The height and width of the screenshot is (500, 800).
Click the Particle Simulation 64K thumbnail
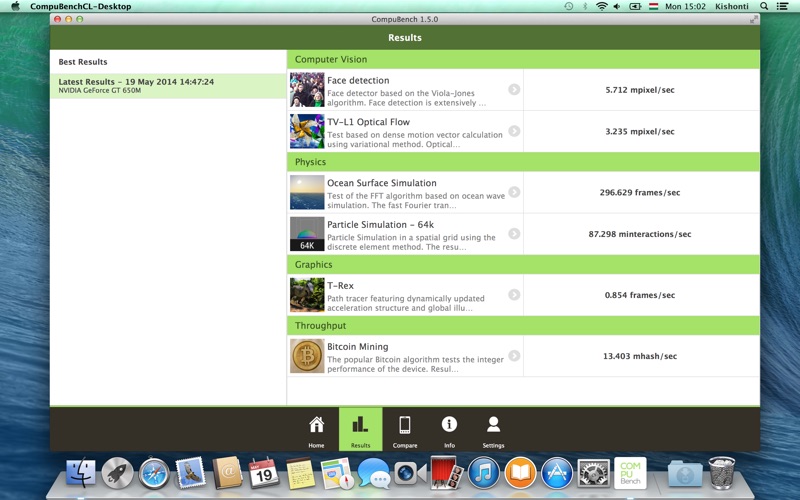pyautogui.click(x=307, y=234)
